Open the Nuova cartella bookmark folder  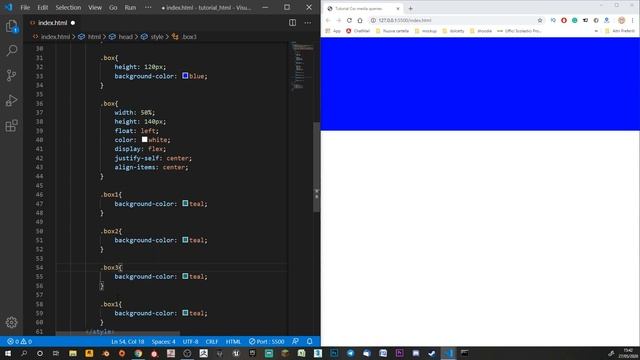tap(392, 31)
